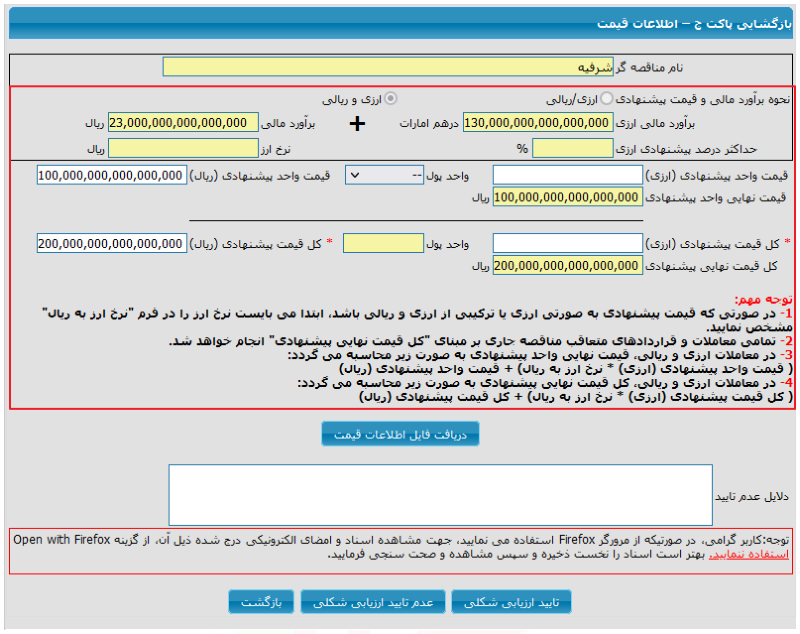800x634 pixels.
Task: Select the ارزی/ریالی radio option
Action: [606, 98]
